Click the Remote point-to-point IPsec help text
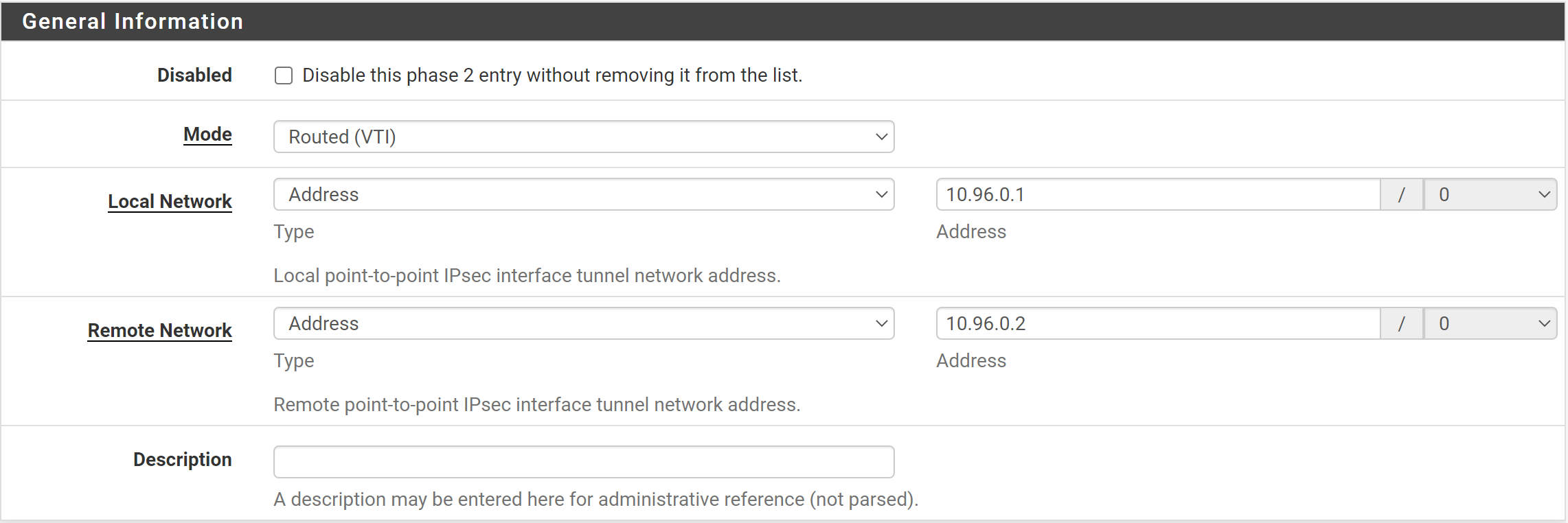The width and height of the screenshot is (1568, 523). pyautogui.click(x=536, y=405)
